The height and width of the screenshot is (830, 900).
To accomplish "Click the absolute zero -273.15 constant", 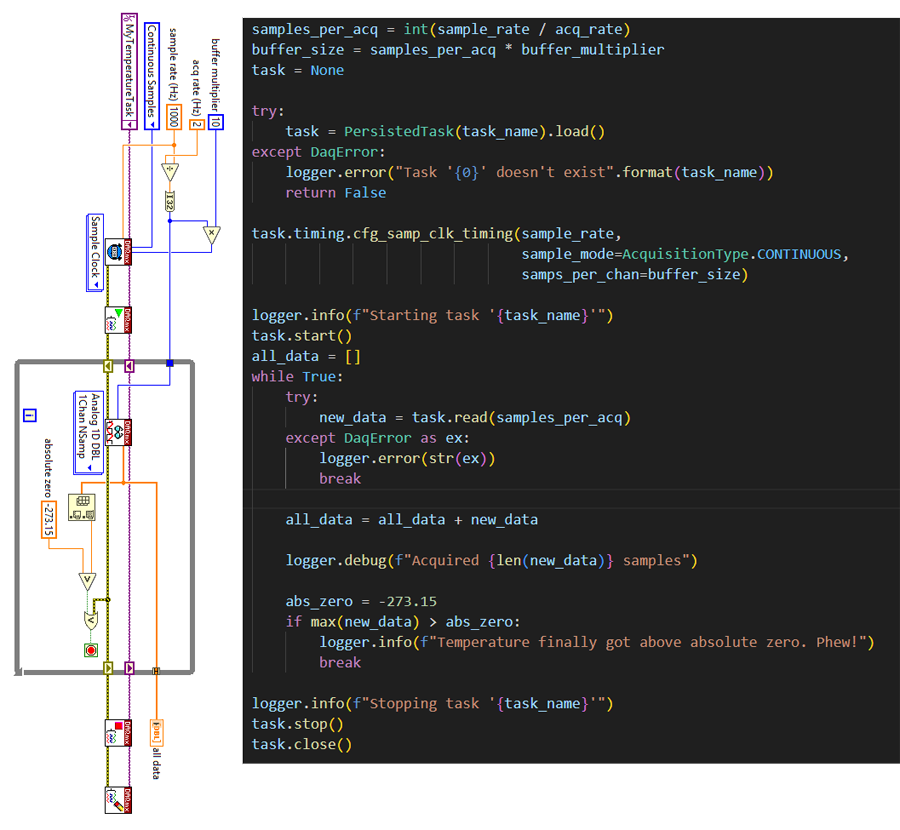I will 48,520.
